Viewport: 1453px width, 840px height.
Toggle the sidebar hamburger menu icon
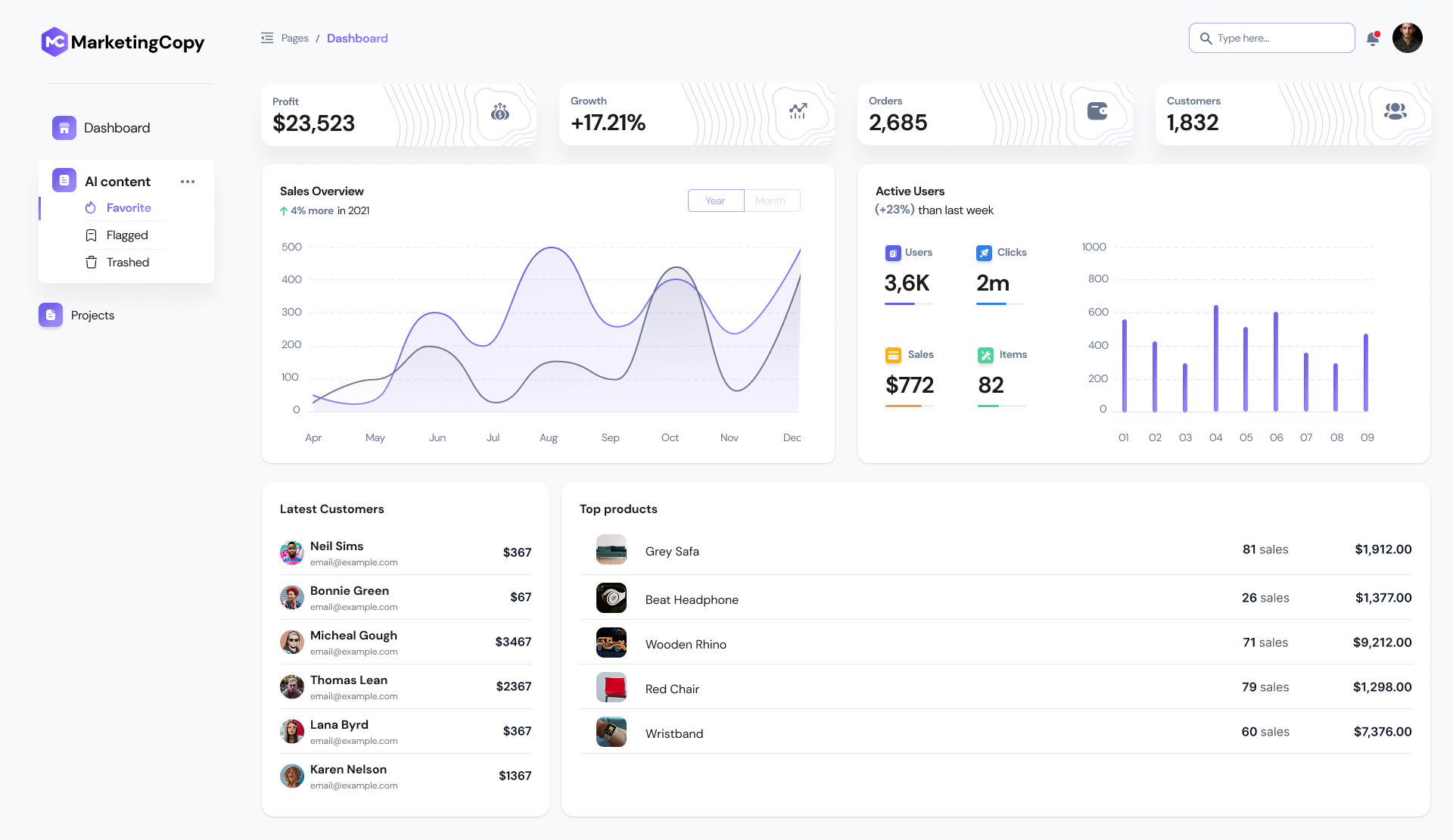pos(267,38)
